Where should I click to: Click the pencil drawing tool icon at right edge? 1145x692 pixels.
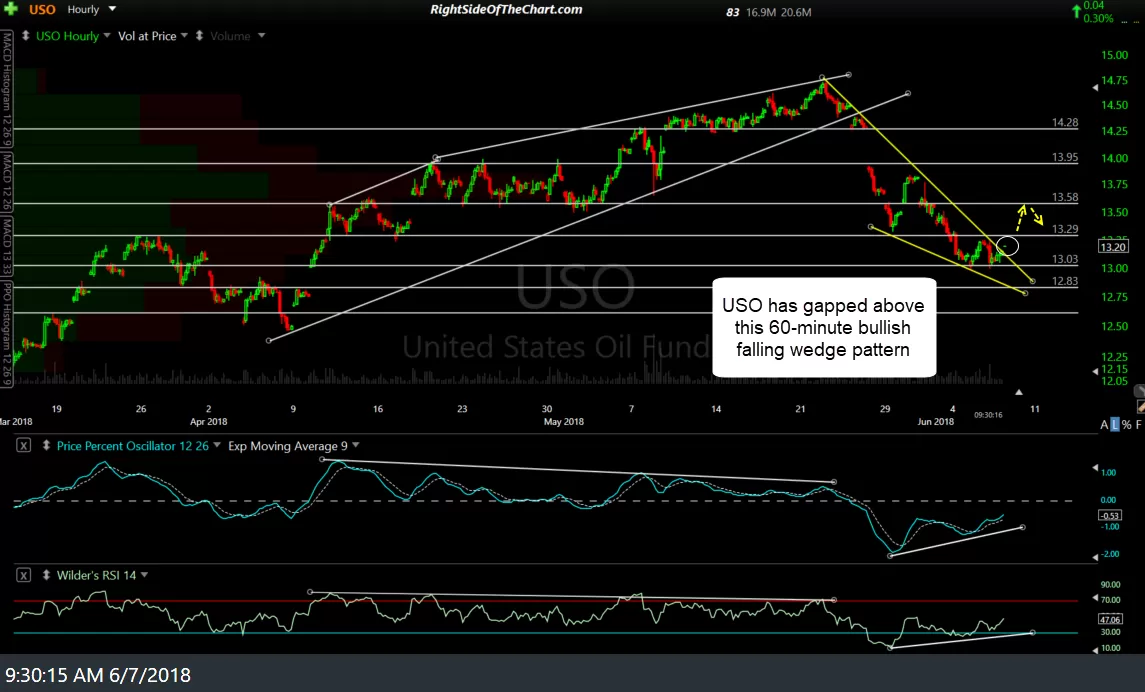coord(1140,407)
